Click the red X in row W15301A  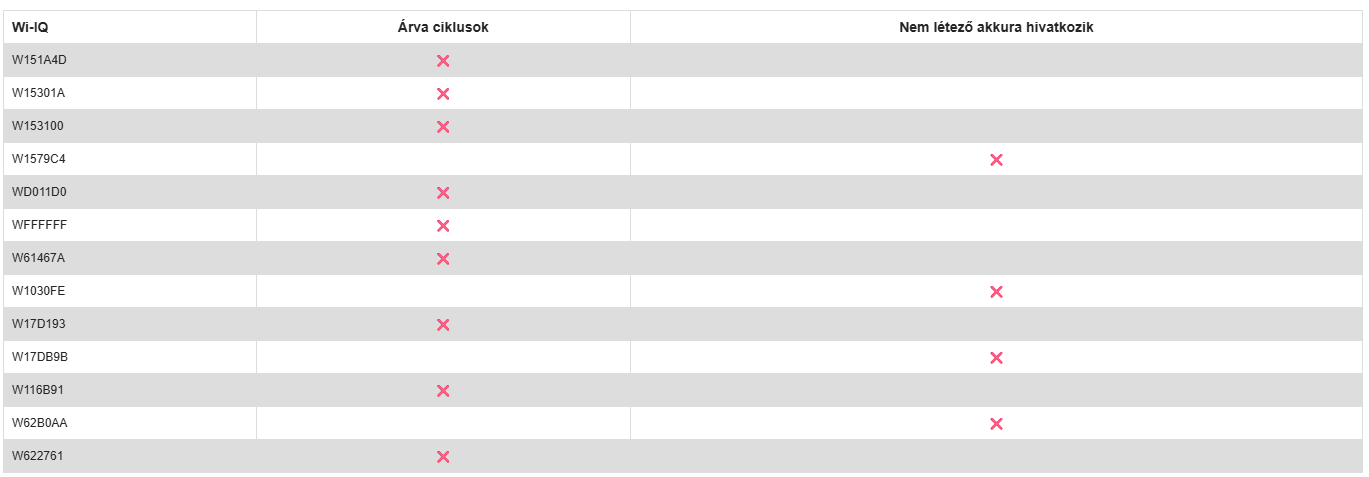[443, 94]
